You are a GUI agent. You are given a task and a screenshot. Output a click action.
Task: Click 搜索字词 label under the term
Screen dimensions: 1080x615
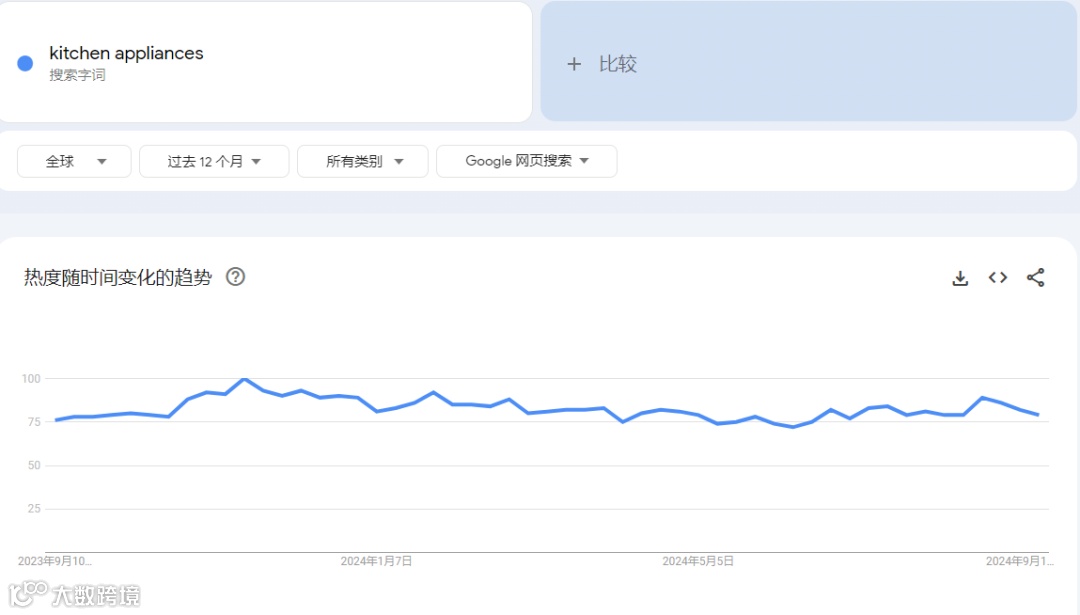[x=77, y=75]
